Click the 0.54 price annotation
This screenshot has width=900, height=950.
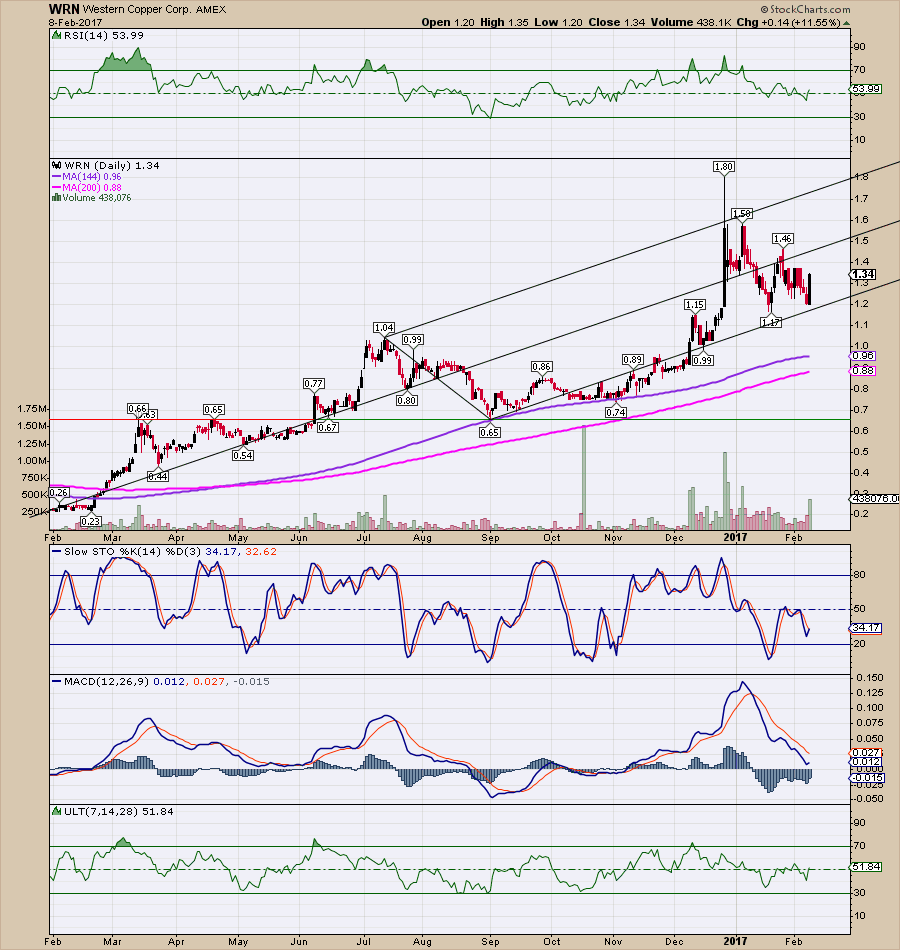point(242,455)
